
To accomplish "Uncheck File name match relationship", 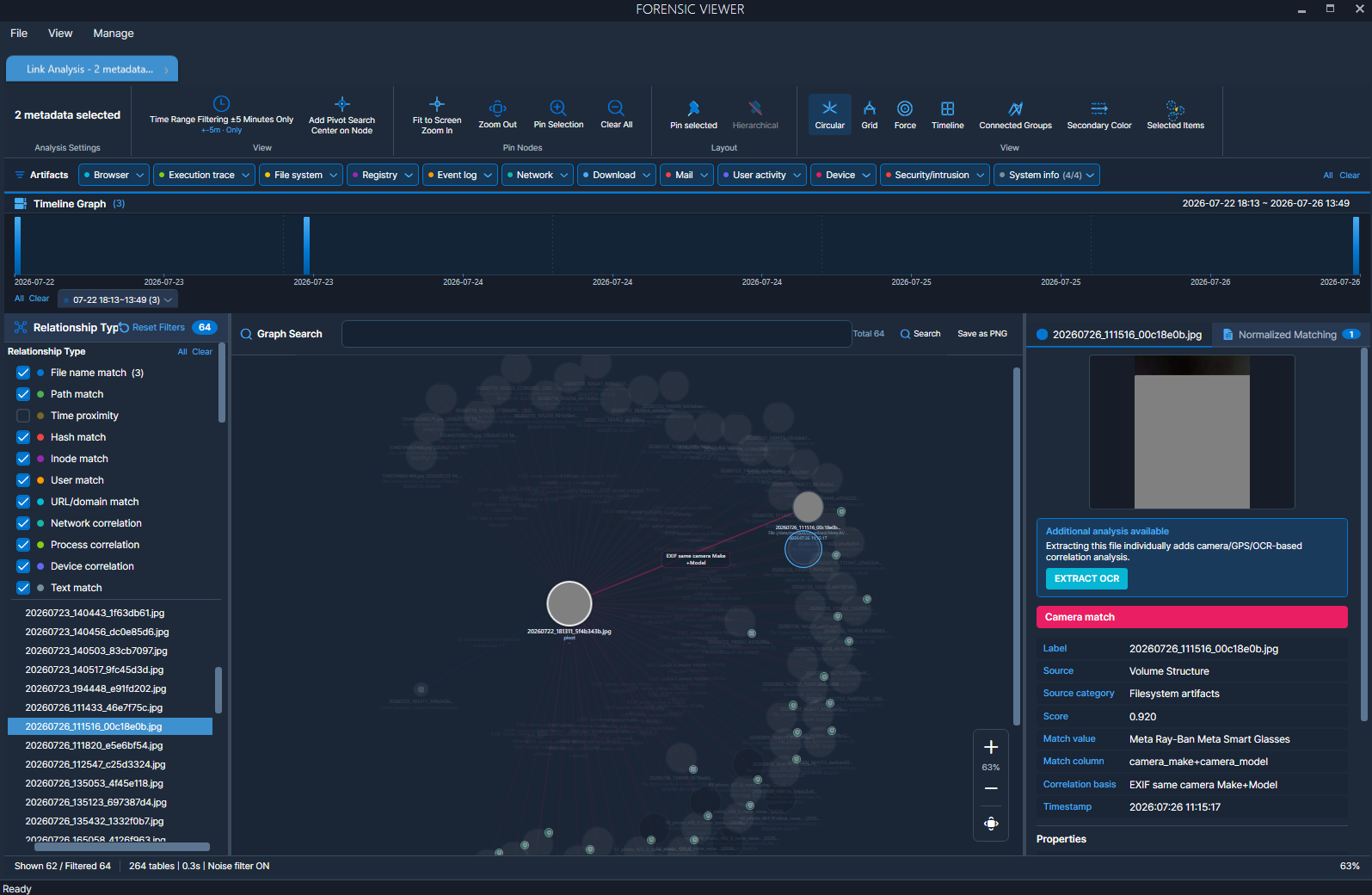I will (23, 373).
